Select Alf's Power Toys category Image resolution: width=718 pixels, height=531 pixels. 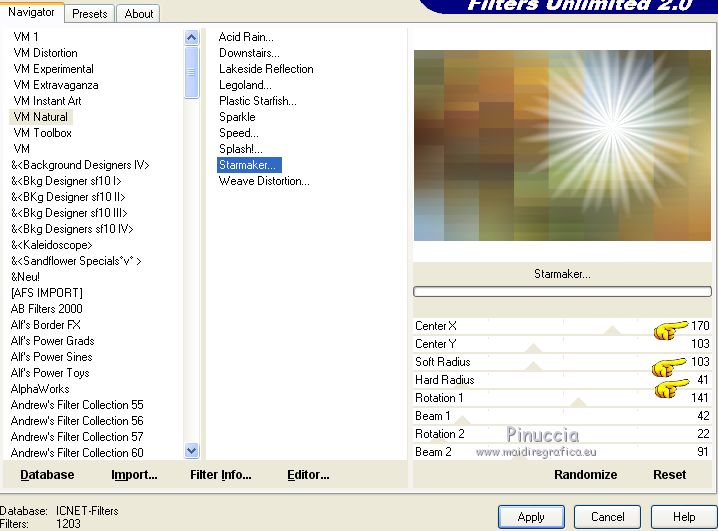click(x=50, y=373)
